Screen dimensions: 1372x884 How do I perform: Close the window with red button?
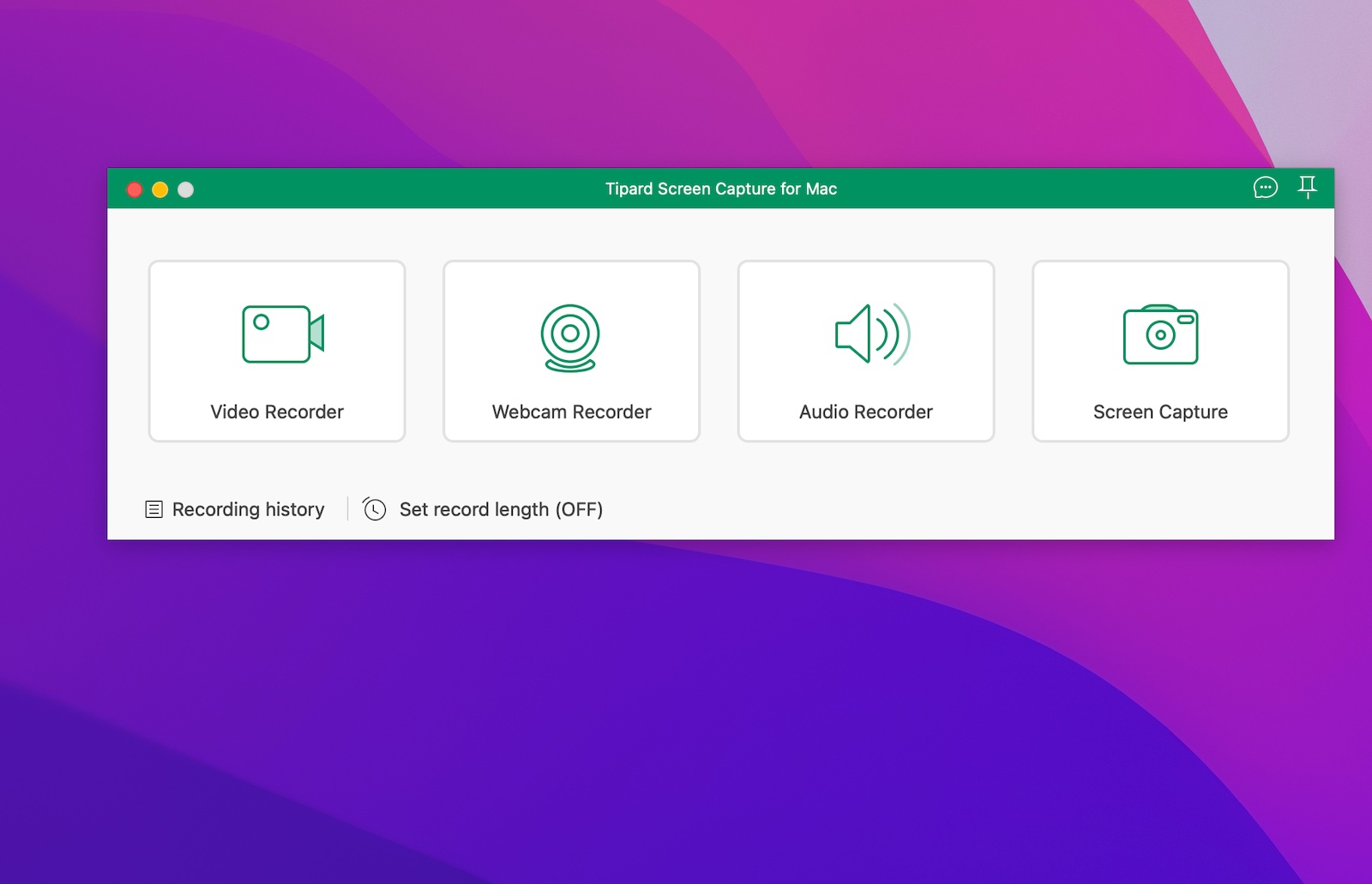pos(135,189)
